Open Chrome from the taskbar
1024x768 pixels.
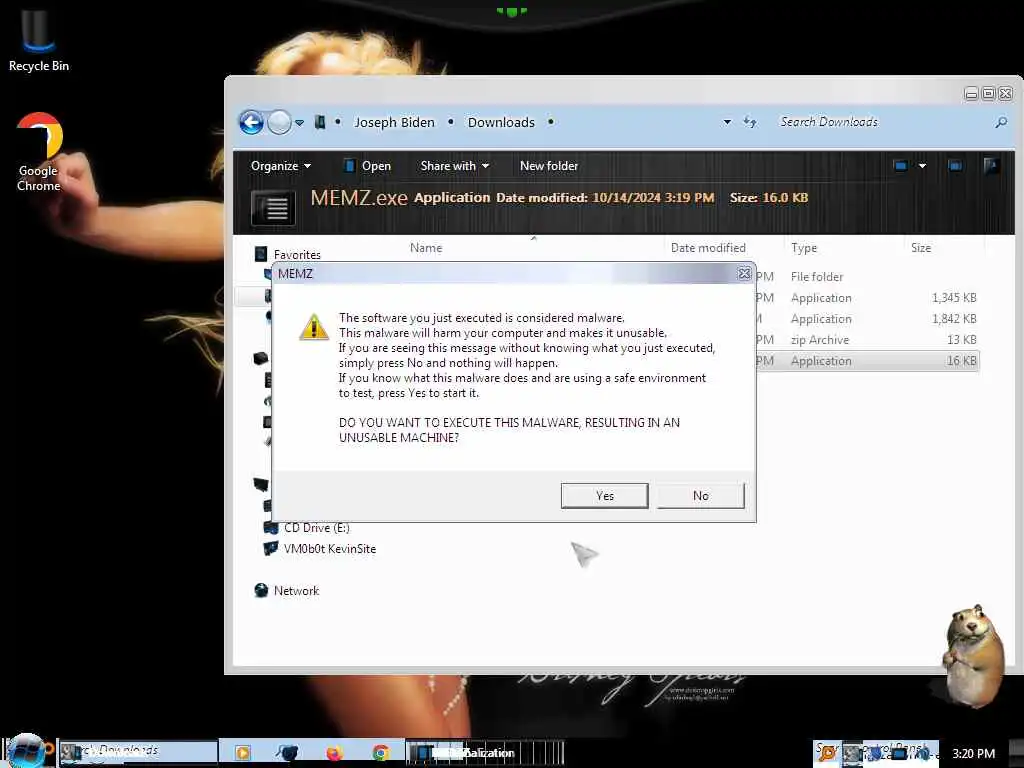coord(381,752)
